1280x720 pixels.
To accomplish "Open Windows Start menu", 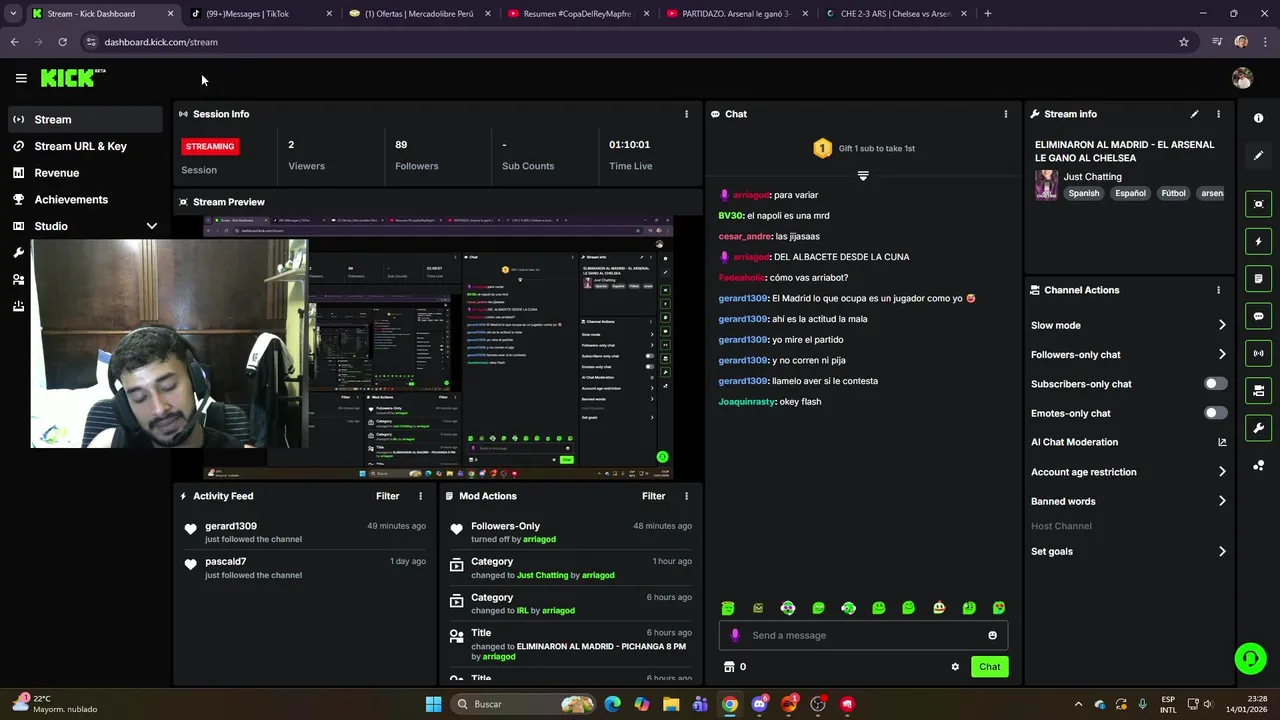I will point(433,704).
